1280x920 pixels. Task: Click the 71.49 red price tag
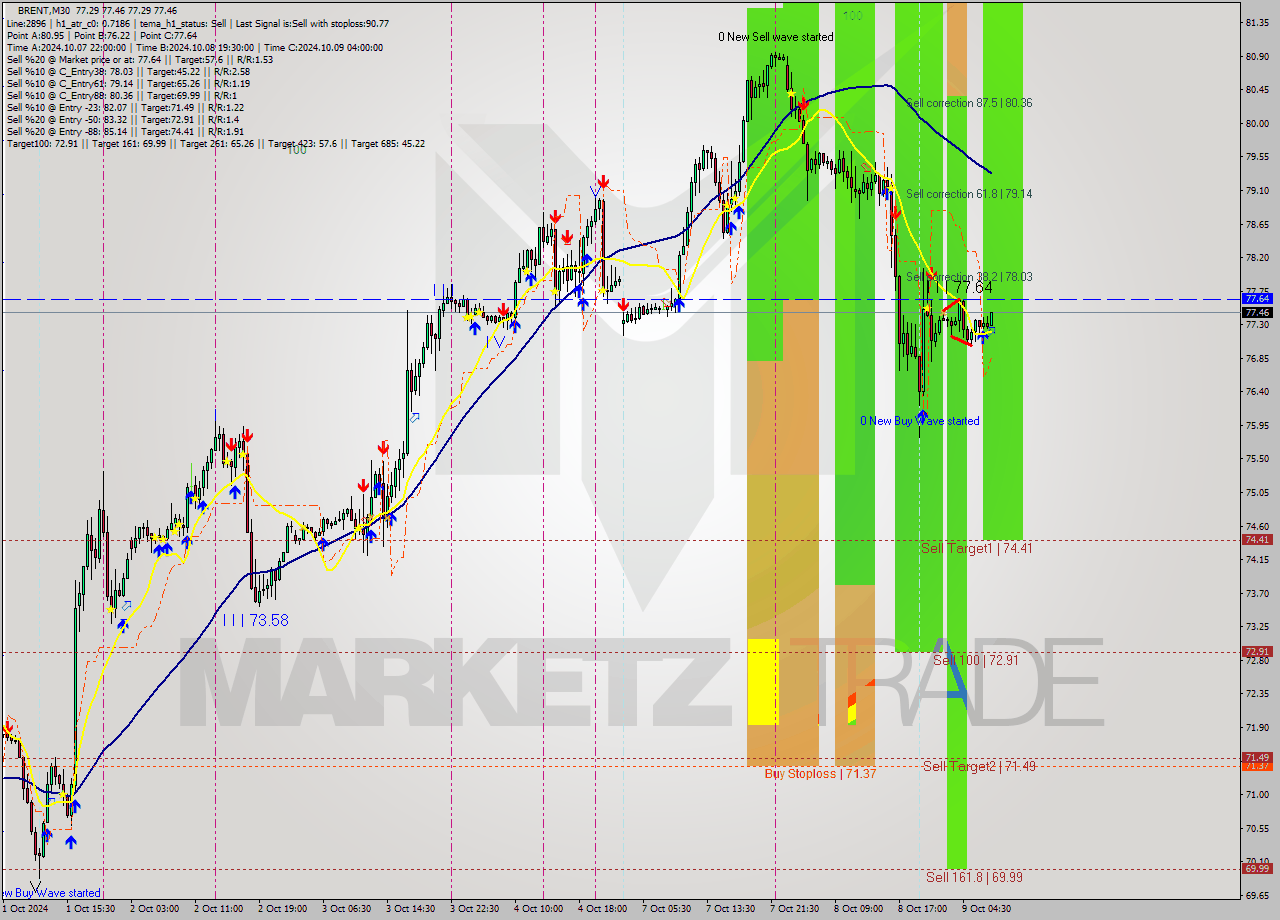tap(1257, 757)
